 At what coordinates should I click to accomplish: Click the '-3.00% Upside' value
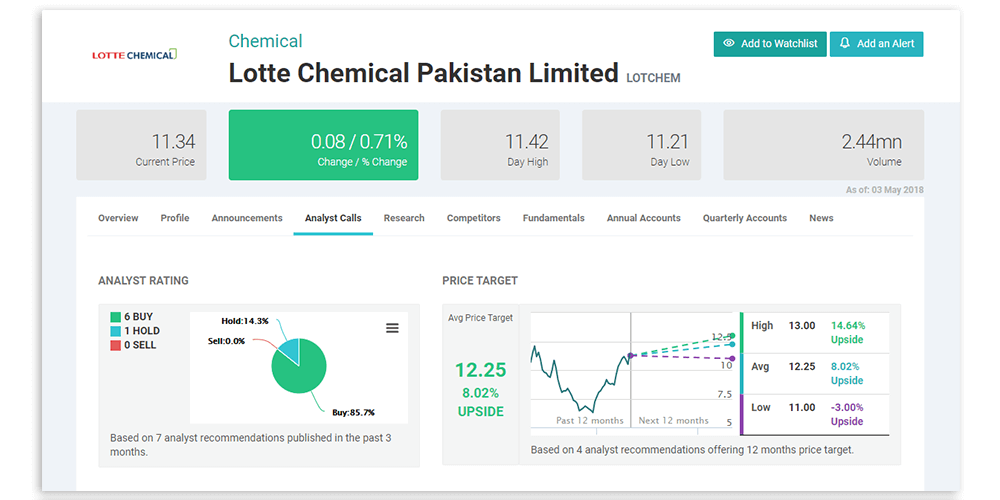847,415
